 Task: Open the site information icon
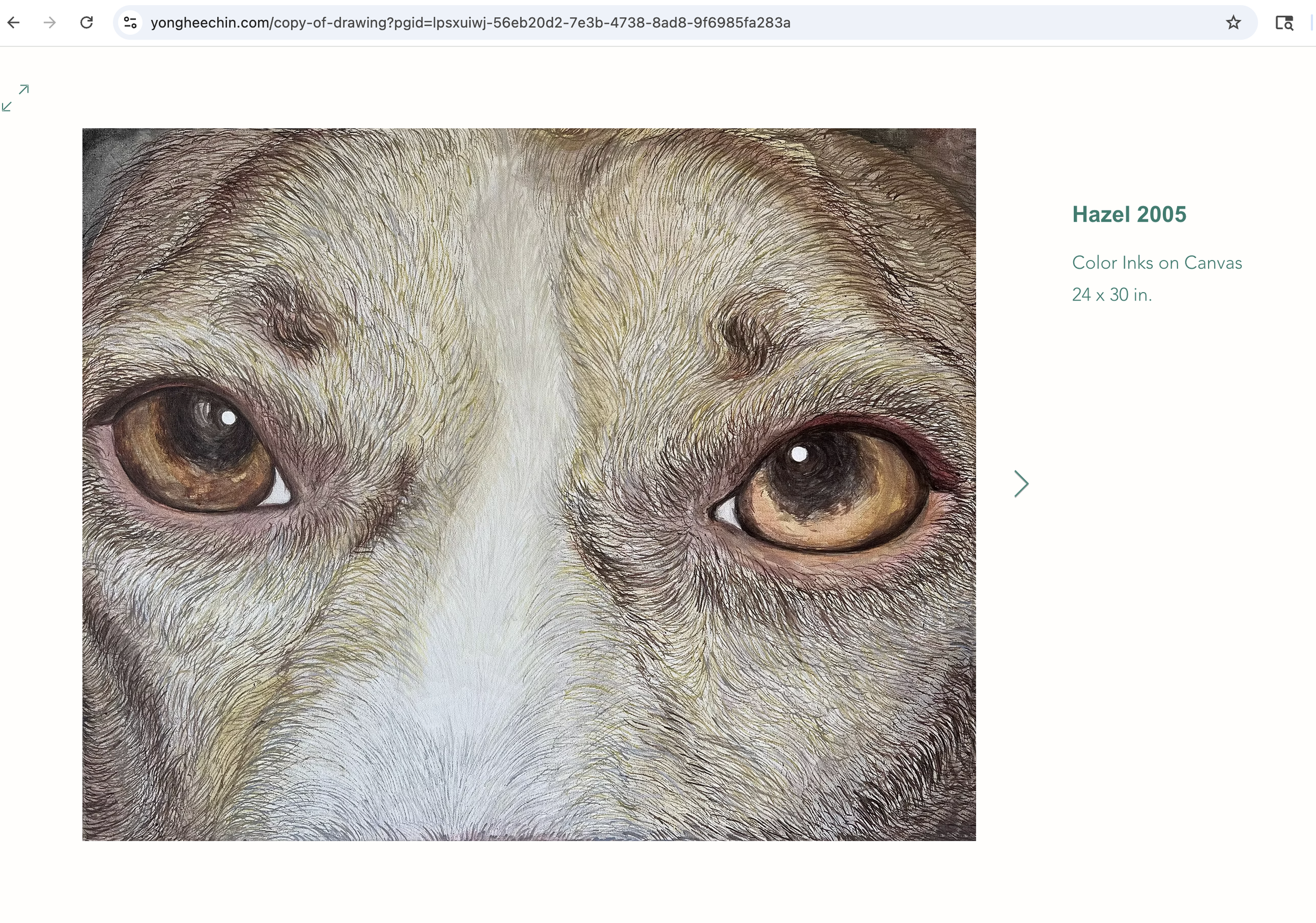tap(130, 23)
